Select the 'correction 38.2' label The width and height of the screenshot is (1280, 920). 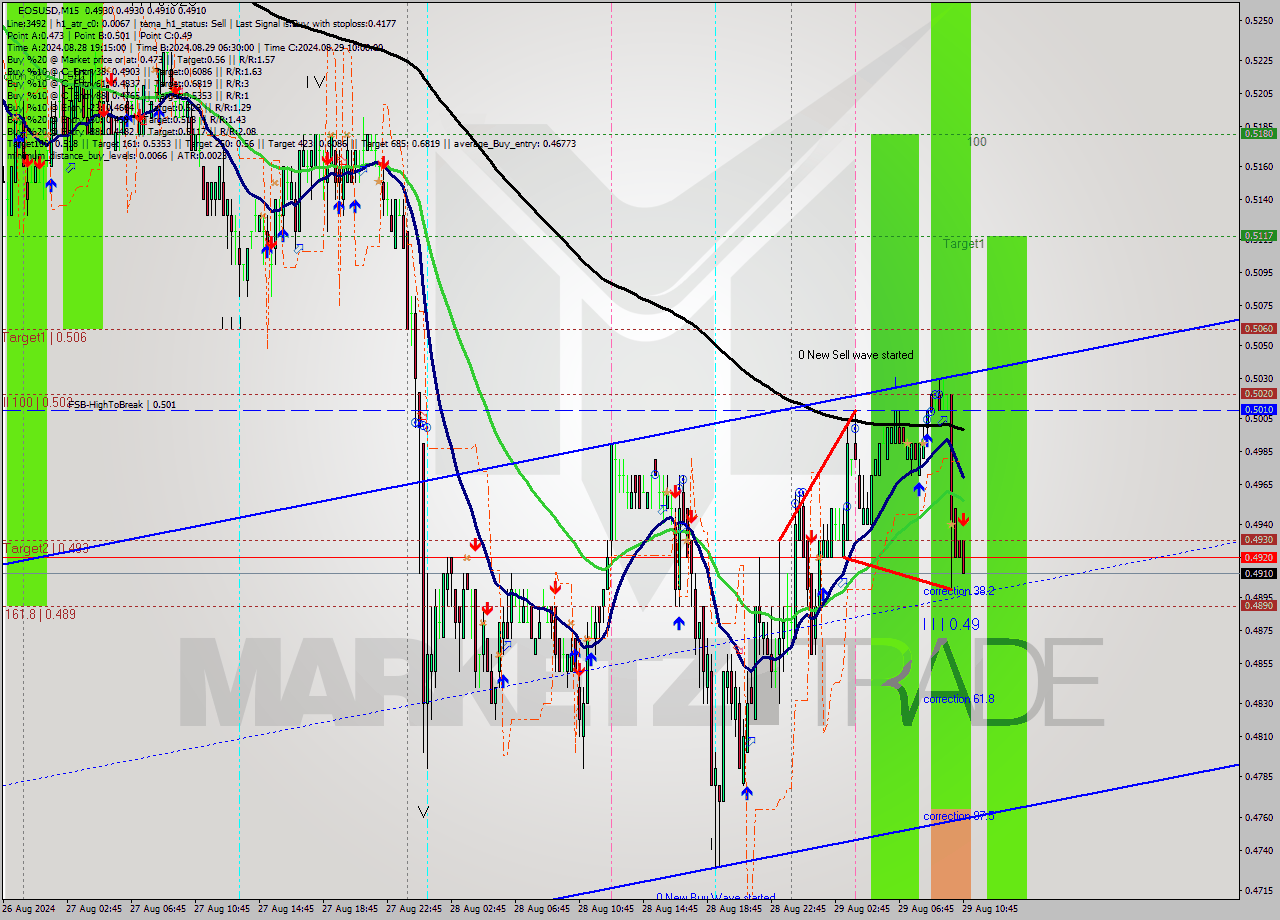958,591
